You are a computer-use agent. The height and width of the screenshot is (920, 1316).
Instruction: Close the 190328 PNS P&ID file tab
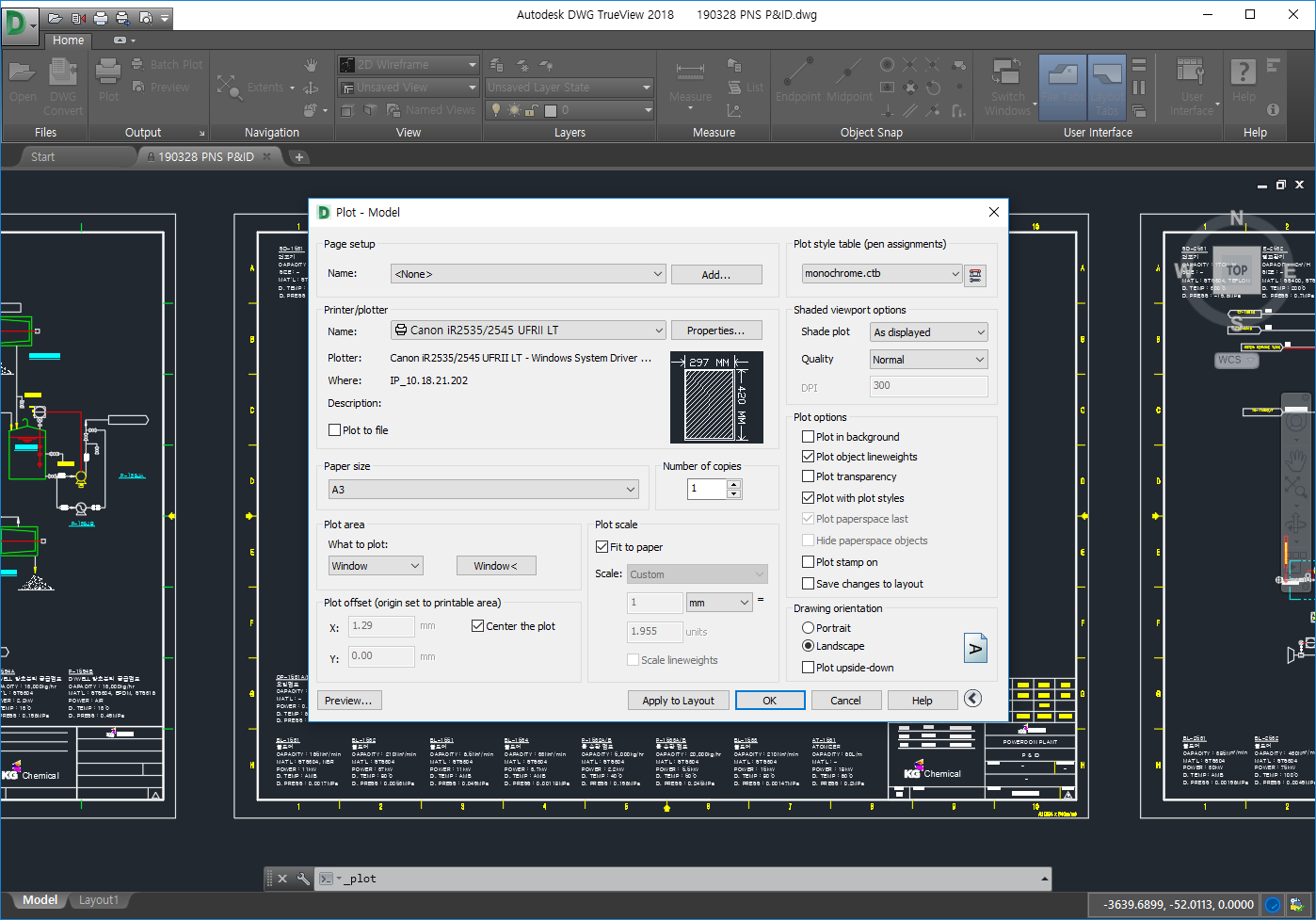[x=267, y=156]
